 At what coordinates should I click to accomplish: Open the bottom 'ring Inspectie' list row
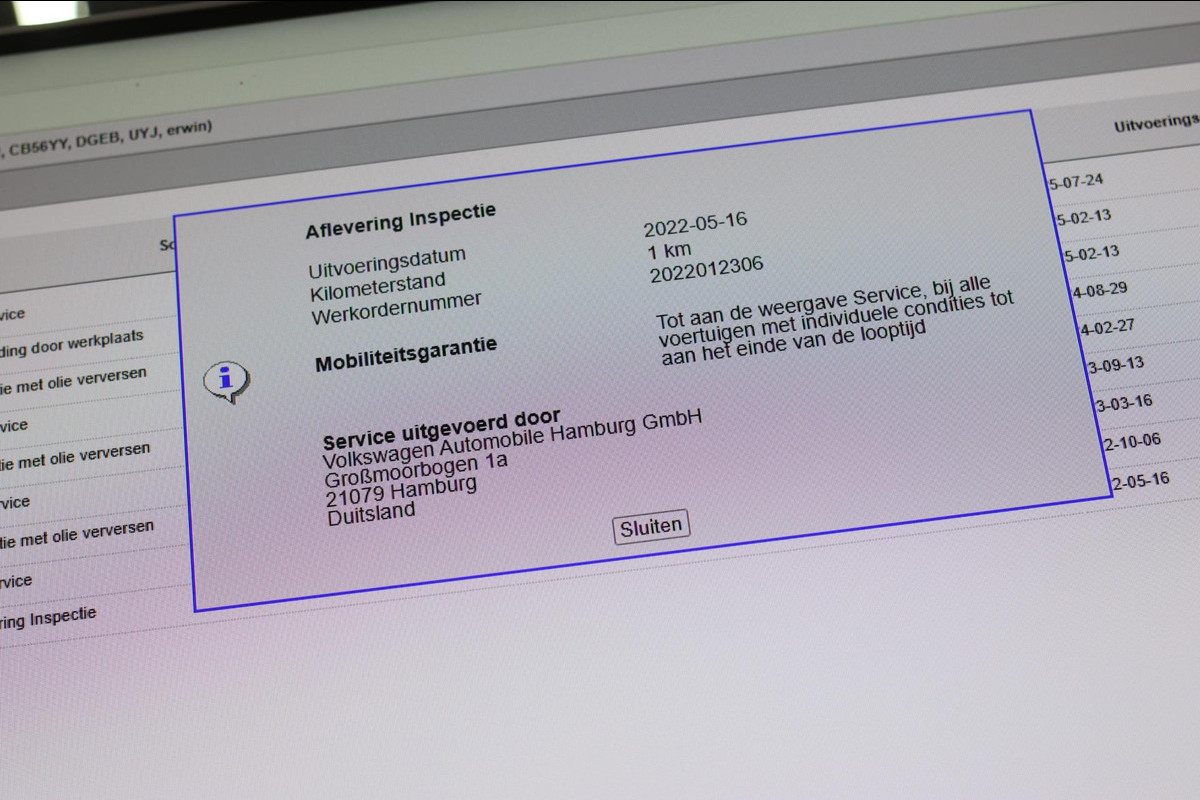[x=48, y=618]
